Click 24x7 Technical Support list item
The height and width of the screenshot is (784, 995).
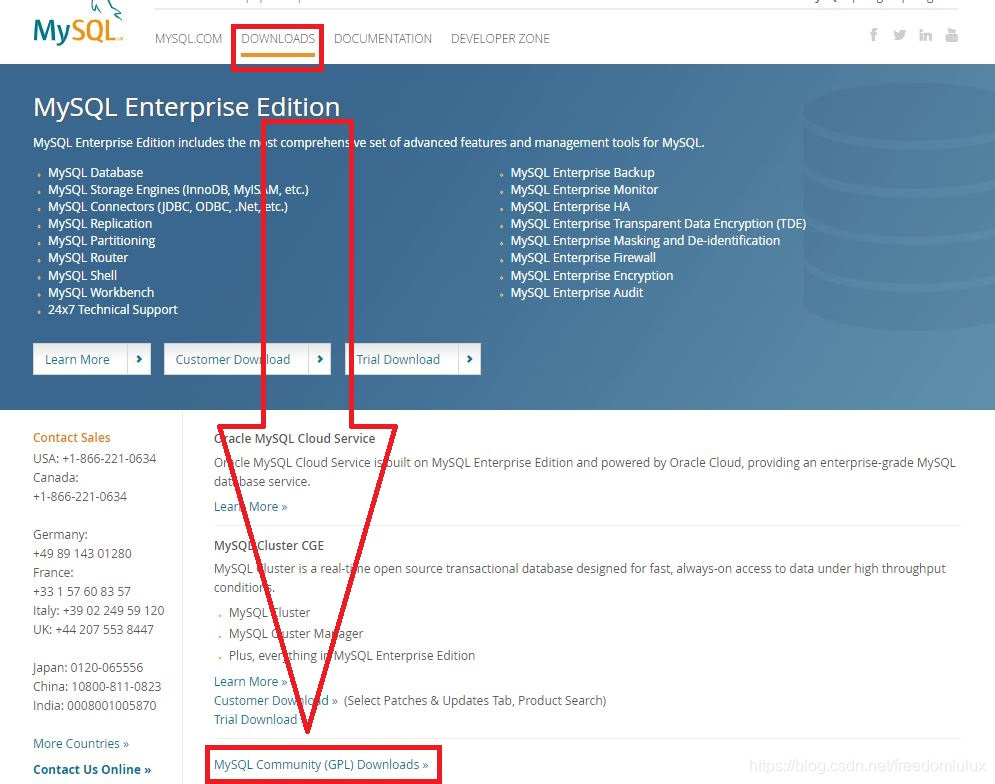pos(113,310)
